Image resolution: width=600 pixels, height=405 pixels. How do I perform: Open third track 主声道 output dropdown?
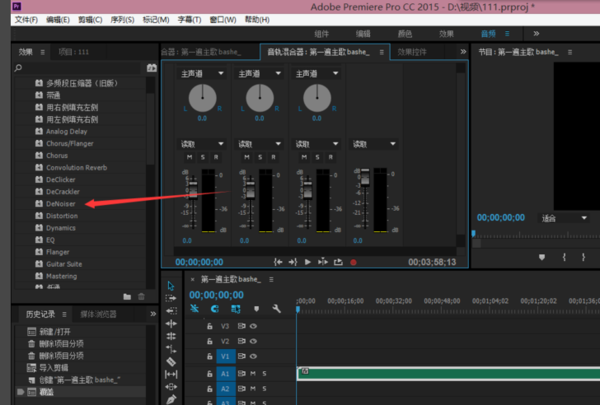coord(316,73)
